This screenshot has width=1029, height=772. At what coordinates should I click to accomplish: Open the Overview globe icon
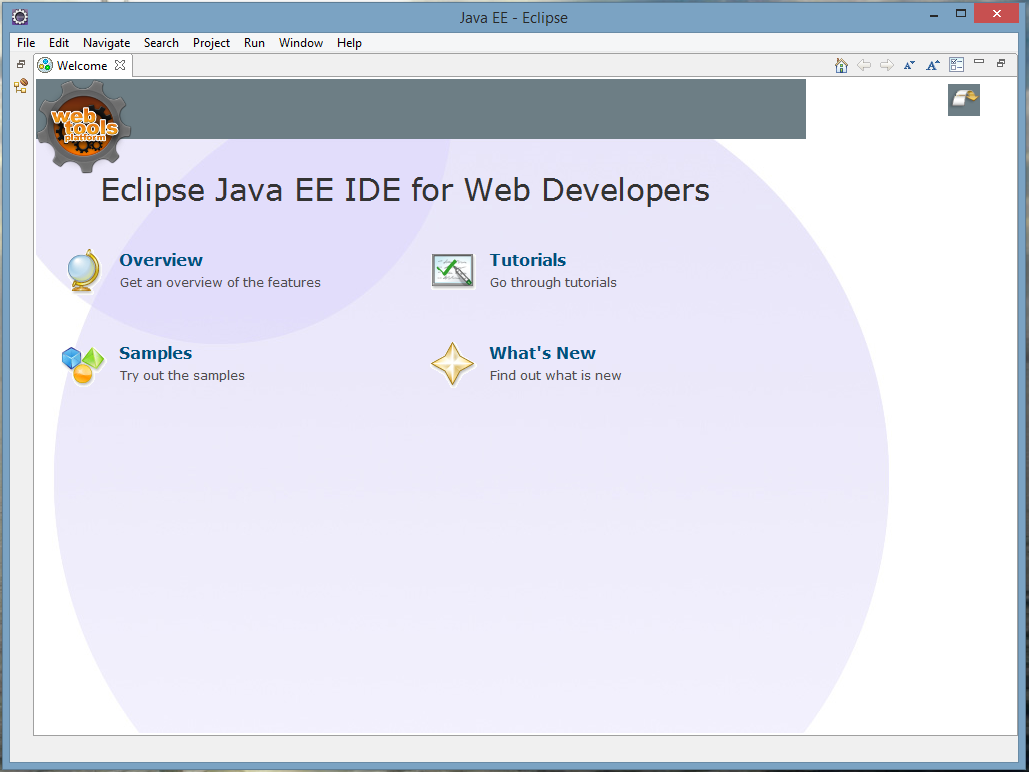click(84, 270)
